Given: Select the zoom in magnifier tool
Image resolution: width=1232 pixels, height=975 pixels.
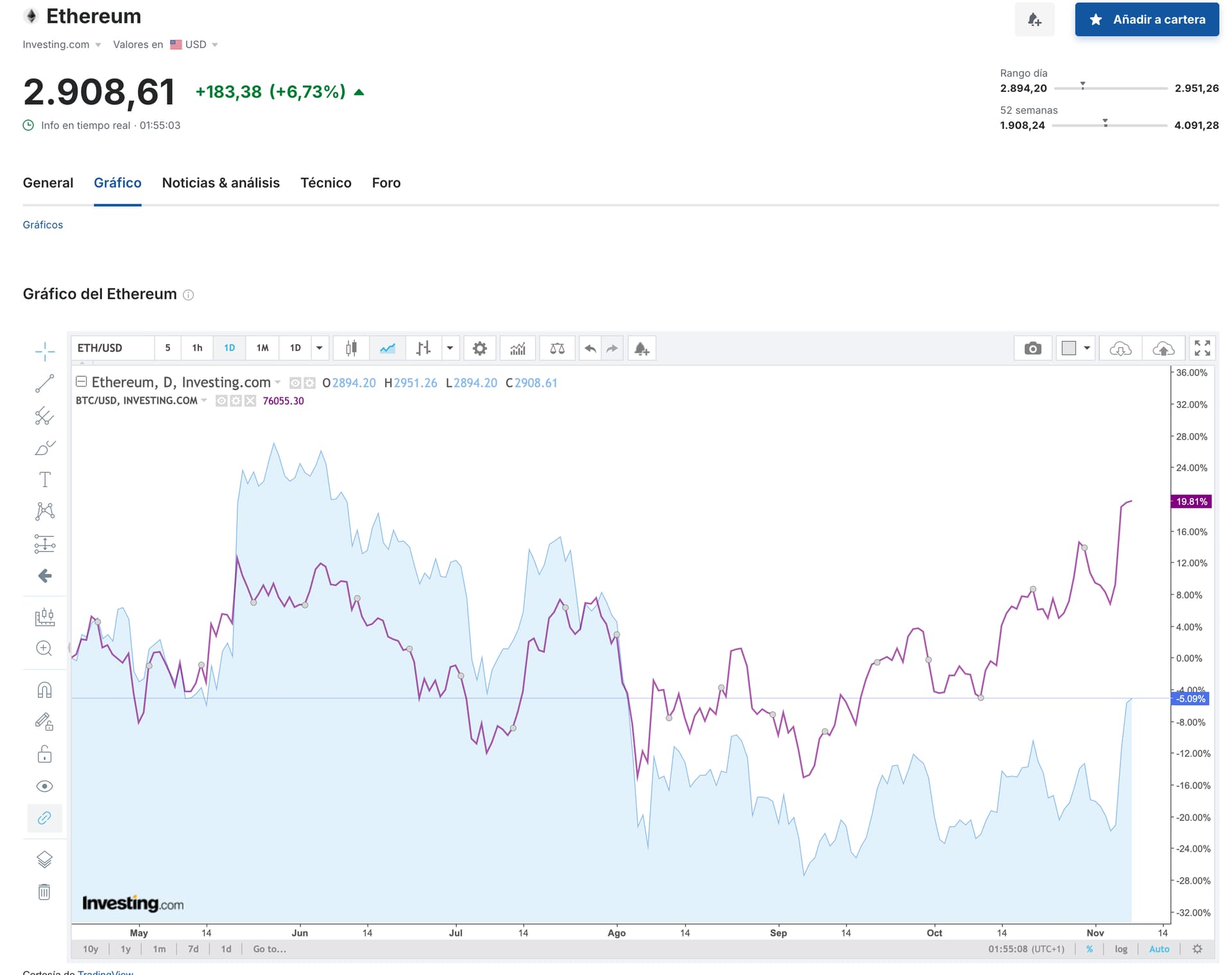Looking at the screenshot, I should [x=44, y=648].
